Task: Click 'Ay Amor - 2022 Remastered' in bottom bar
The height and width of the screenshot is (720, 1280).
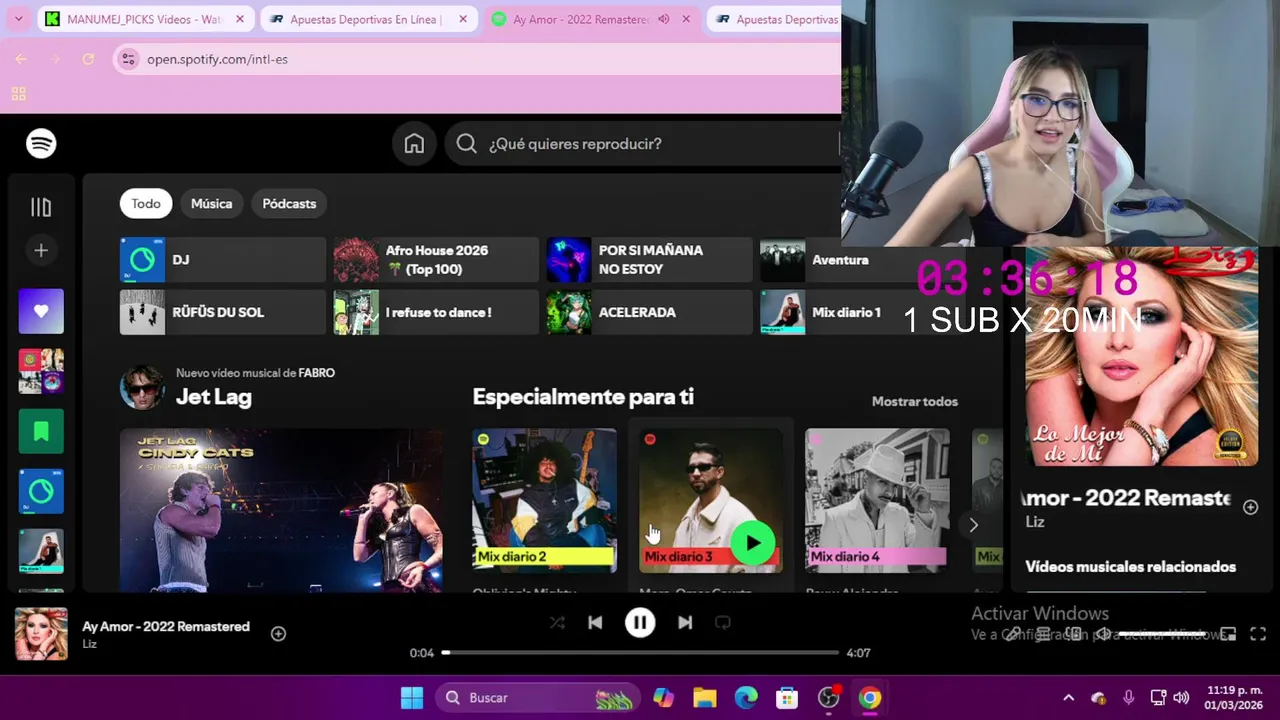Action: [x=166, y=627]
